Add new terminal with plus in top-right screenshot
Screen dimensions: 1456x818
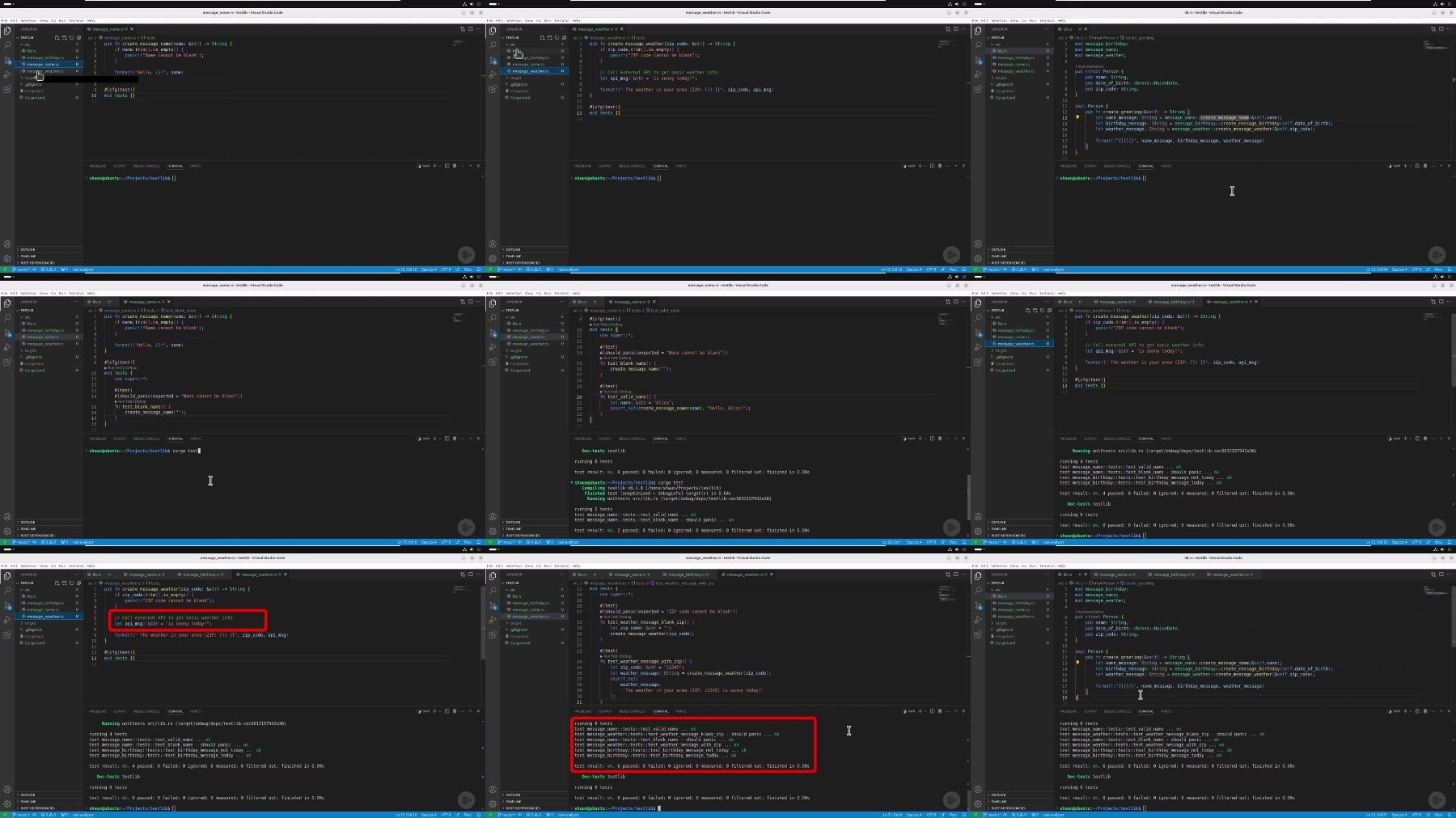click(1406, 166)
